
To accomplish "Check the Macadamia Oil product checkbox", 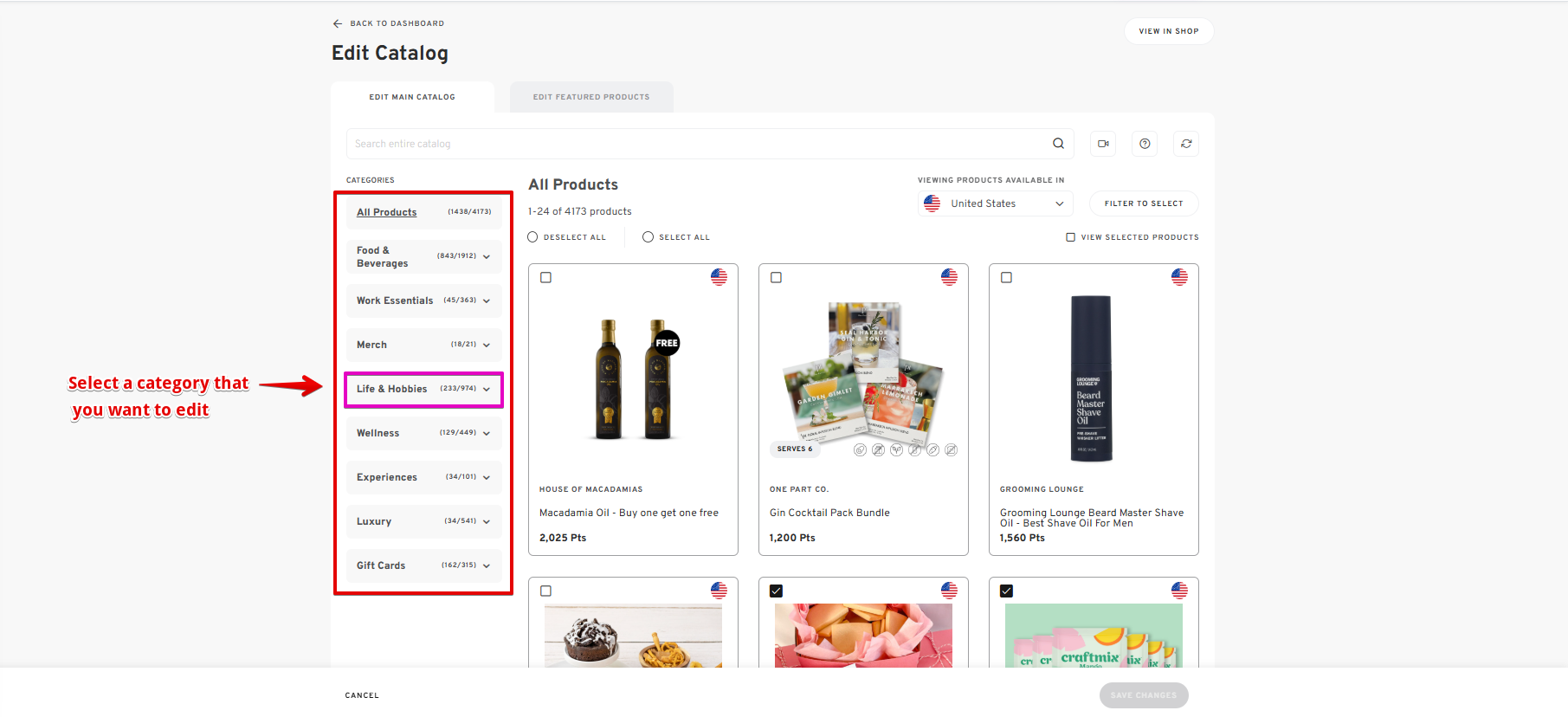I will (545, 278).
